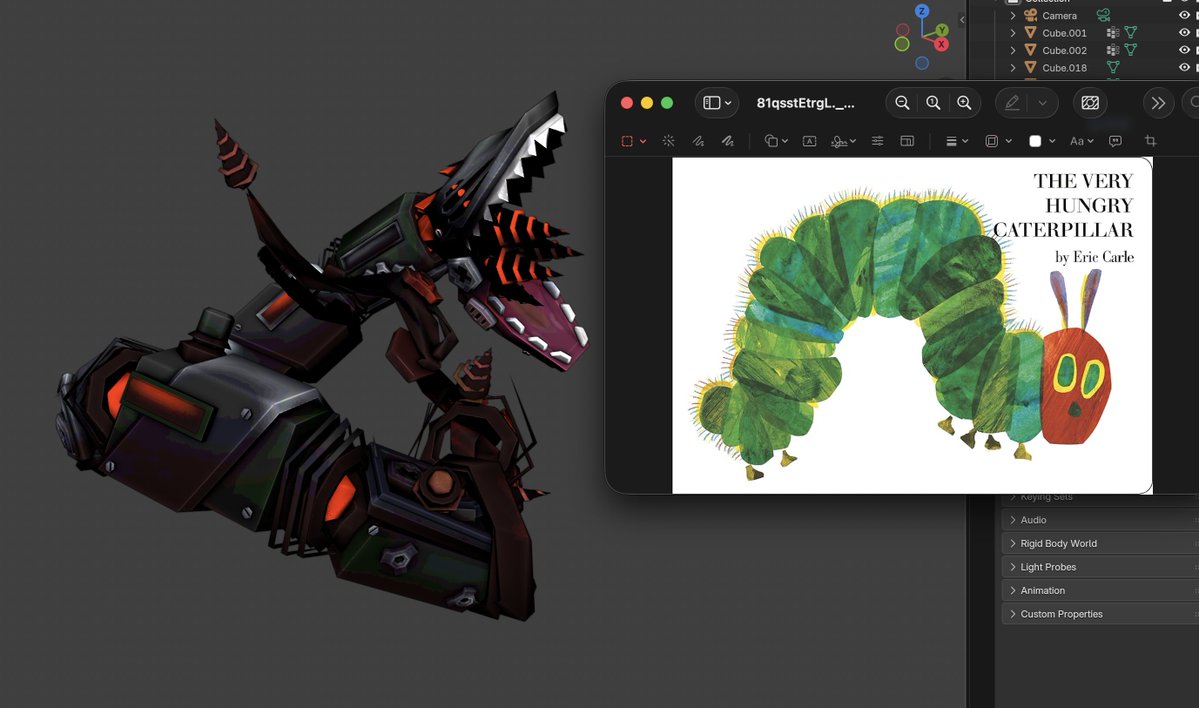This screenshot has height=708, width=1199.
Task: Click Preview's background removal button
Action: [x=1090, y=102]
